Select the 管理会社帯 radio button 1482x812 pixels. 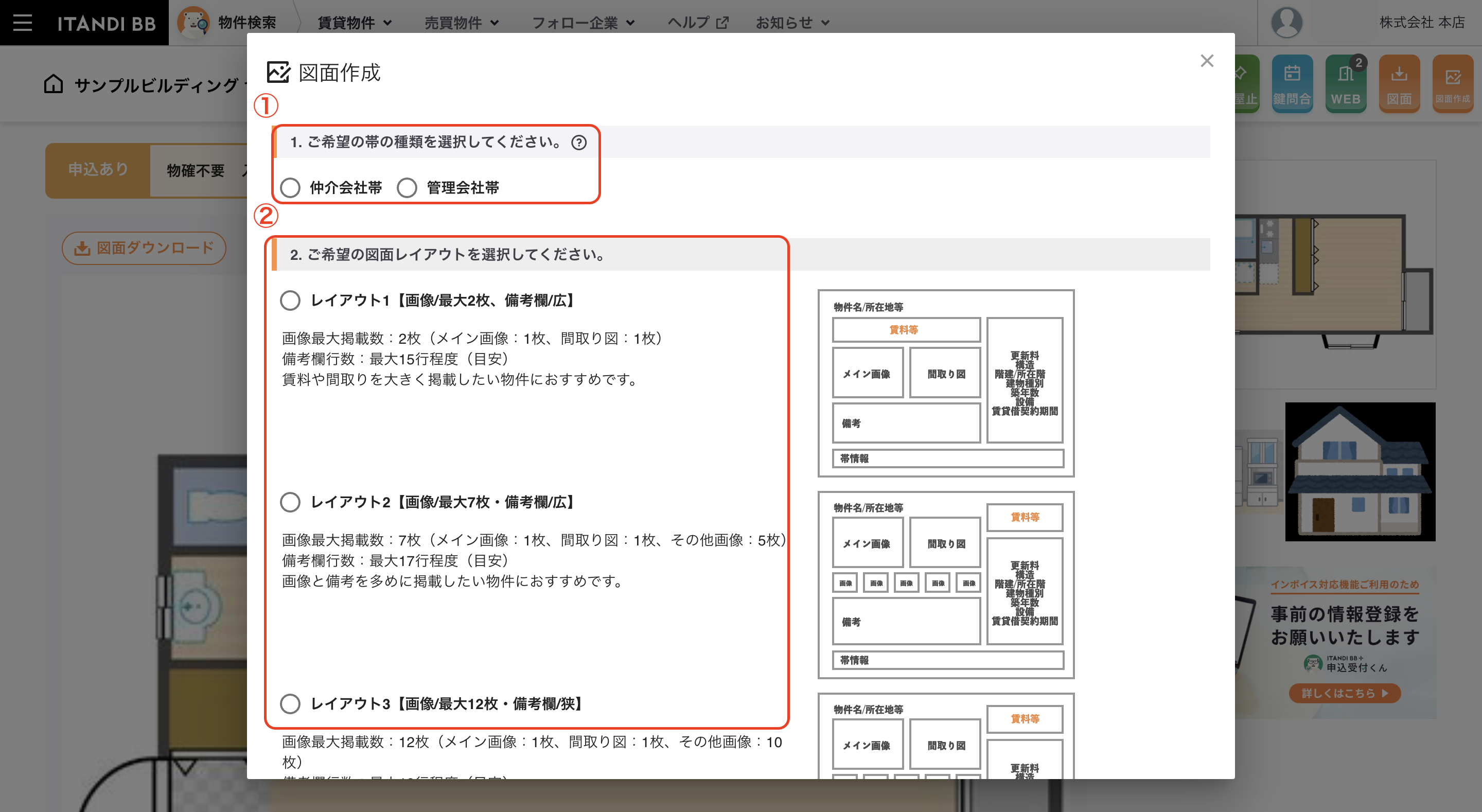(x=407, y=188)
